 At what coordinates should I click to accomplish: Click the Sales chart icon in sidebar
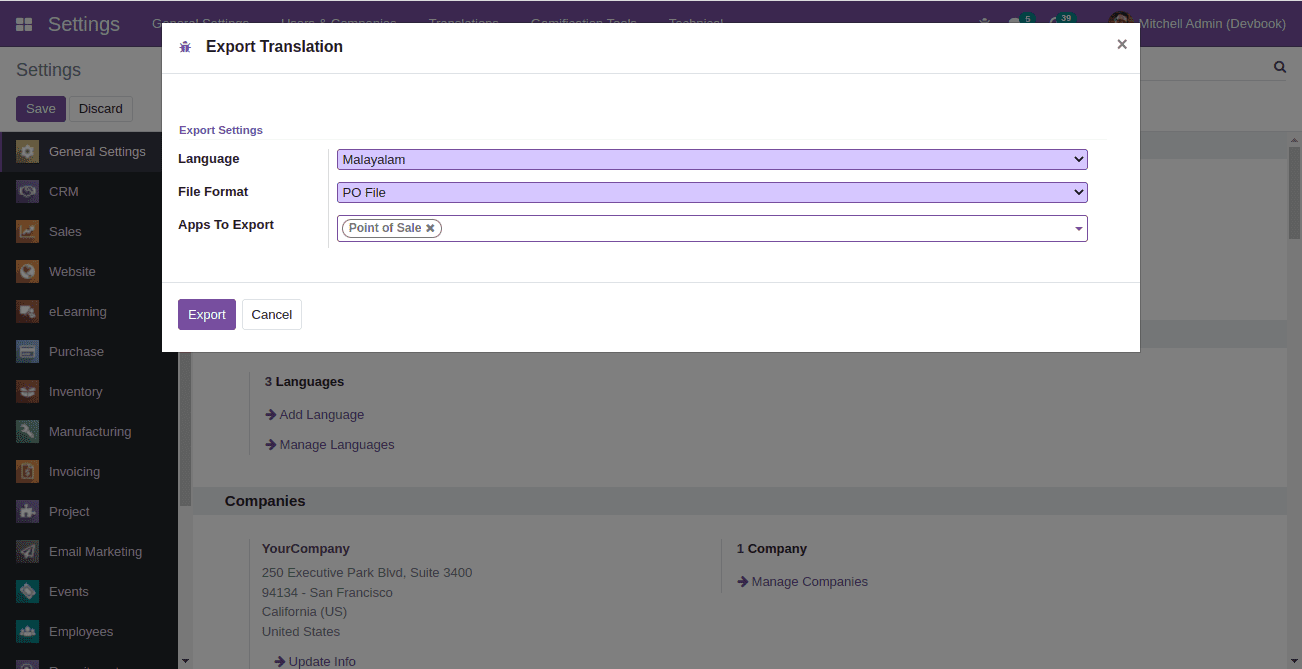27,232
